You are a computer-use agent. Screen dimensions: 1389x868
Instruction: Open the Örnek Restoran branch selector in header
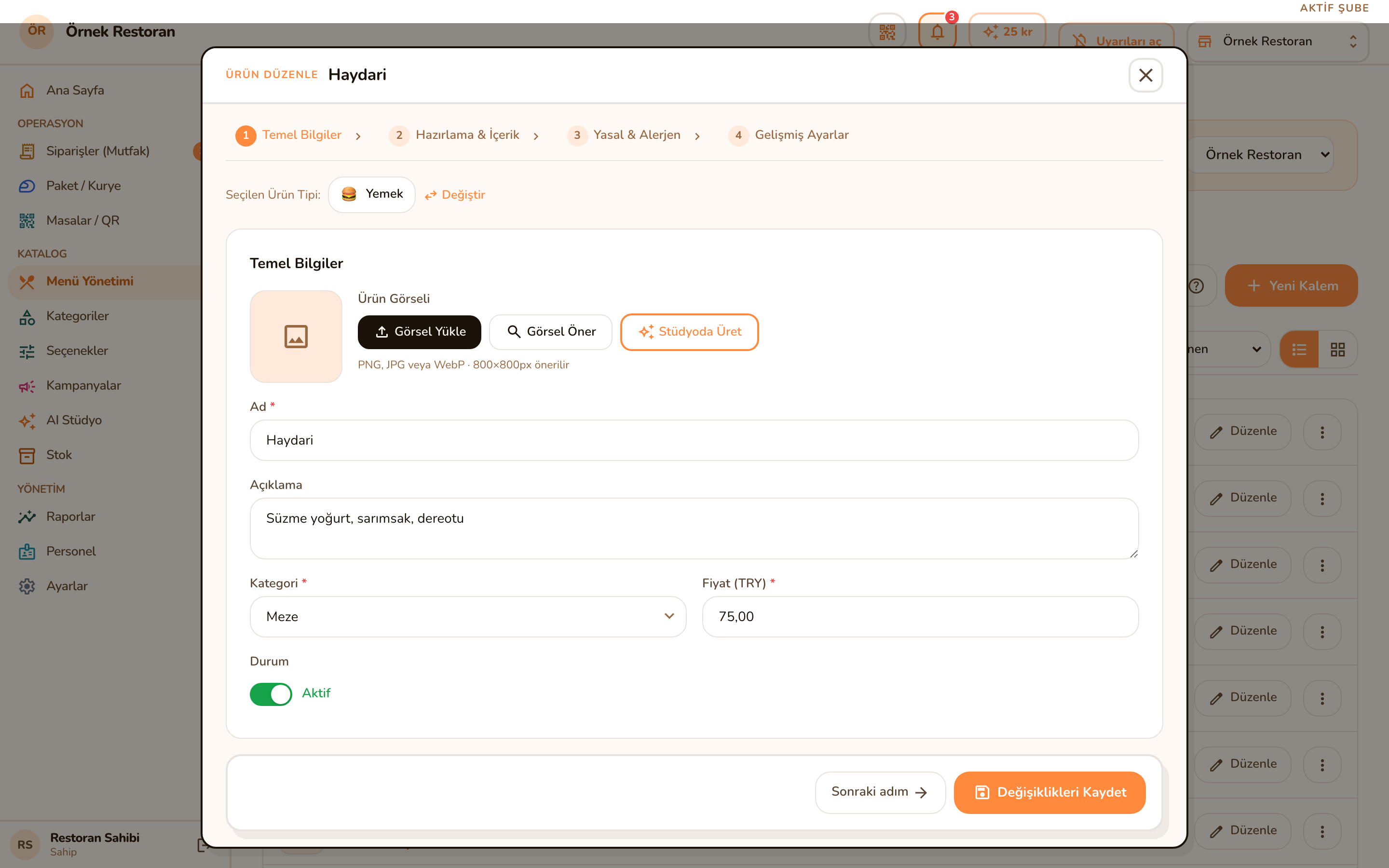1277,41
